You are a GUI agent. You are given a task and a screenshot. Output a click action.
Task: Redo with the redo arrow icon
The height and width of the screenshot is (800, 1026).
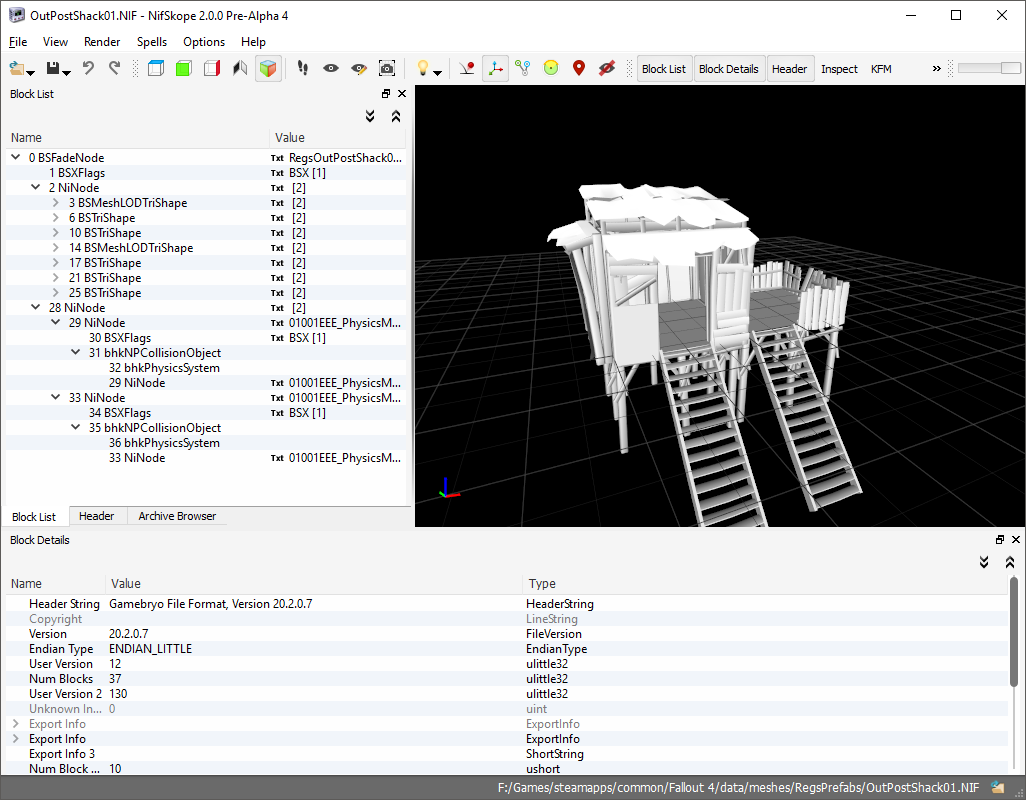(115, 68)
